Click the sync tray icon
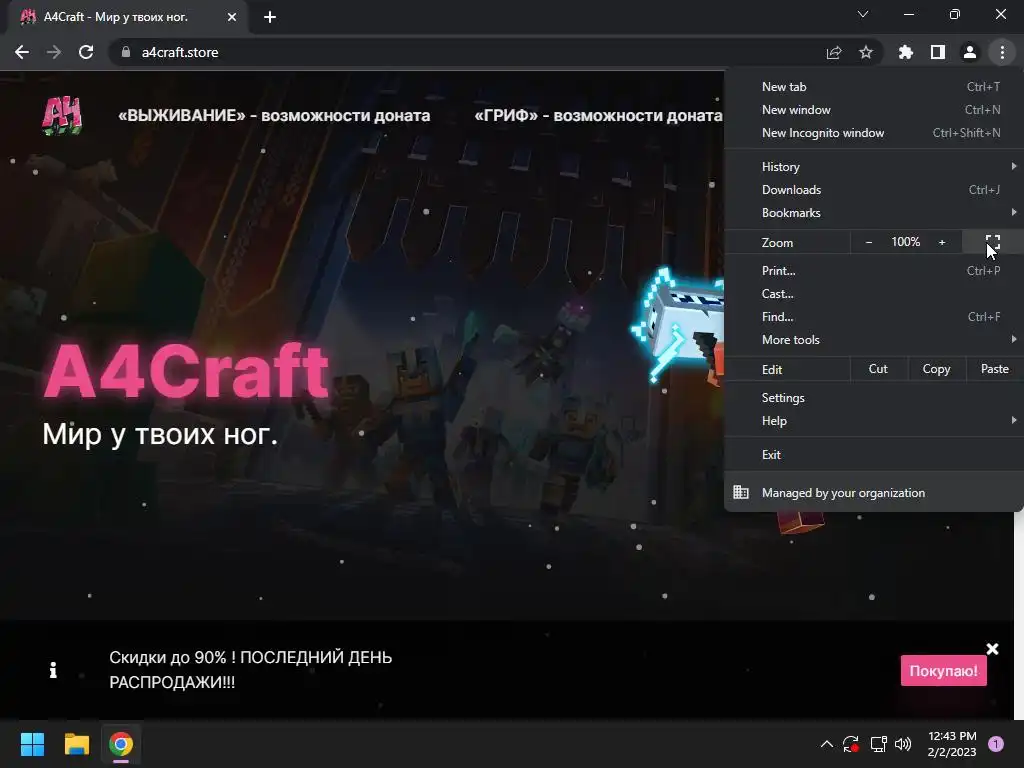 (x=850, y=744)
